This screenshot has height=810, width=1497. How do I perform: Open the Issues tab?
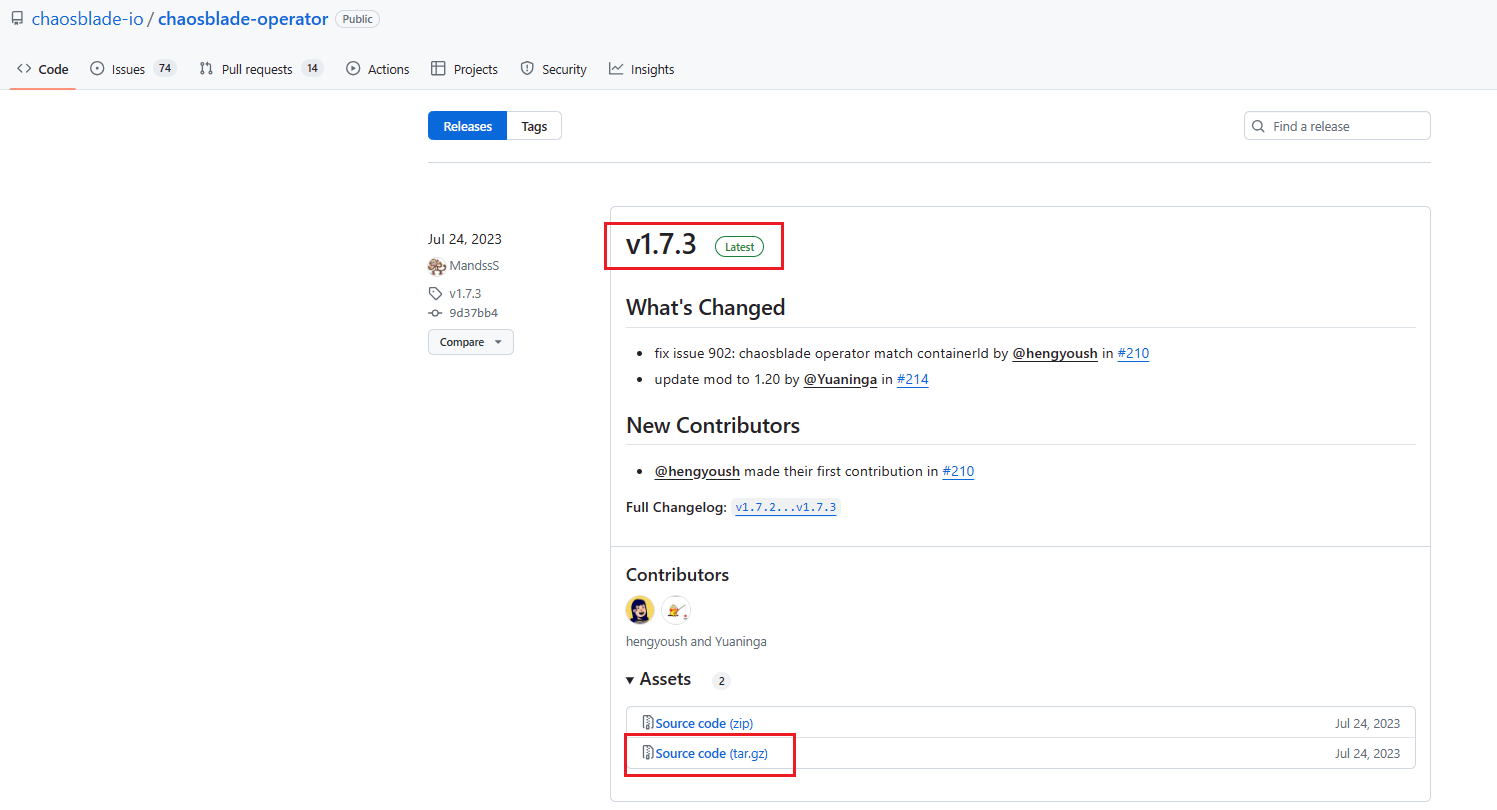point(132,69)
